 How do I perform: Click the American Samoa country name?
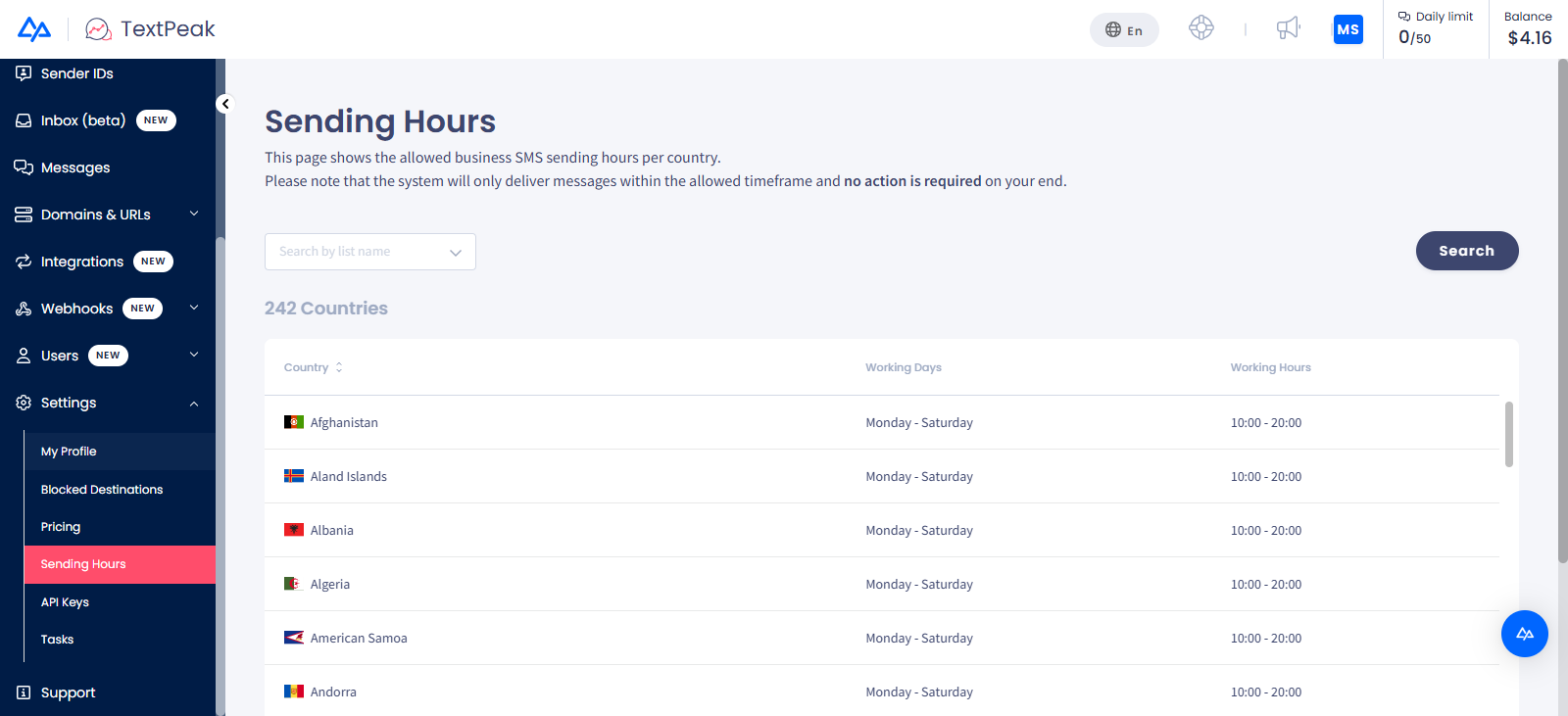point(359,638)
